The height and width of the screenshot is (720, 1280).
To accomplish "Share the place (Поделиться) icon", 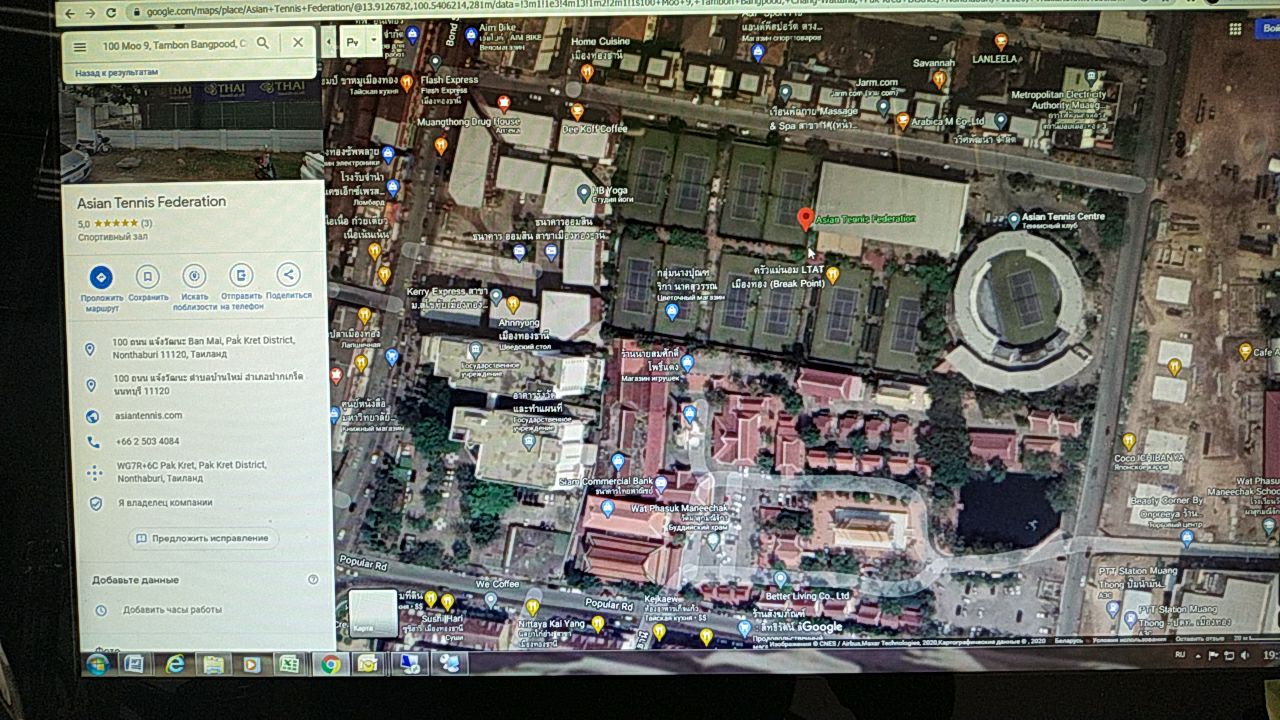I will [x=288, y=274].
